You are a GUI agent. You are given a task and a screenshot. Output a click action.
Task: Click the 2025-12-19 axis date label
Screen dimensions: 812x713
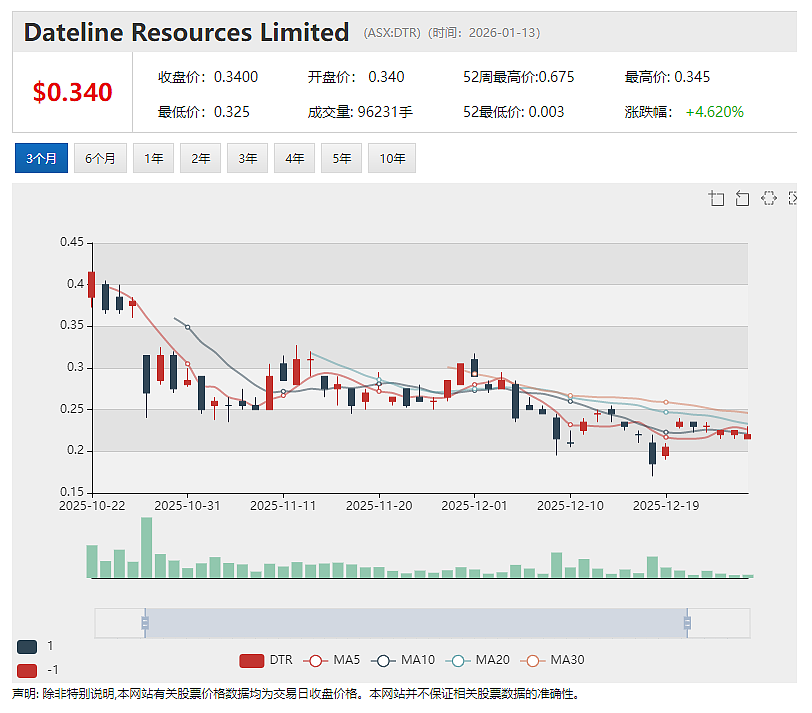[666, 505]
